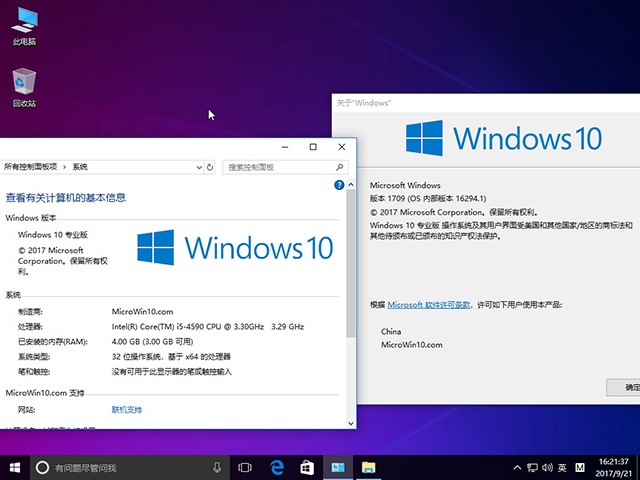Open the volume tray icon
Image resolution: width=640 pixels, height=480 pixels.
click(x=547, y=467)
